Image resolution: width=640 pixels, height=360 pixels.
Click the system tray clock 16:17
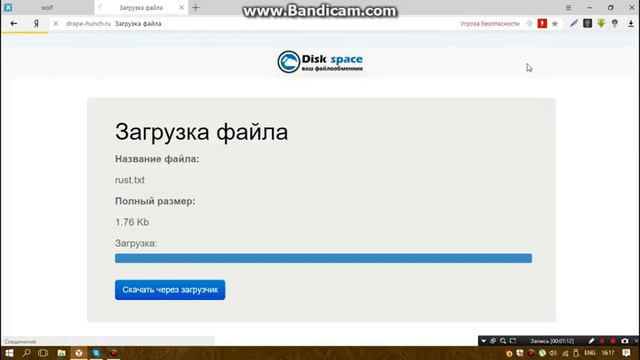point(608,353)
